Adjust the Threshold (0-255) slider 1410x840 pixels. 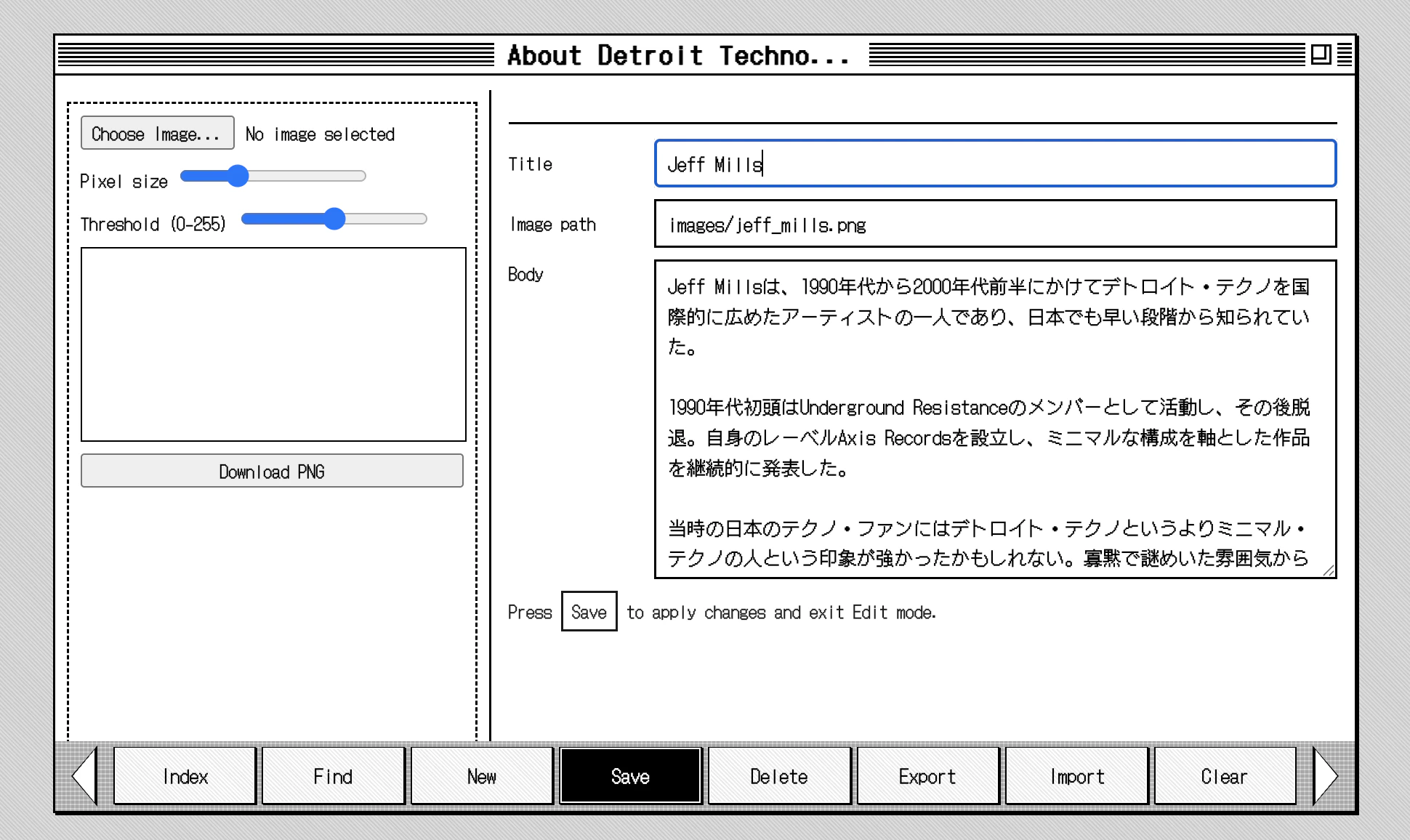[x=334, y=219]
